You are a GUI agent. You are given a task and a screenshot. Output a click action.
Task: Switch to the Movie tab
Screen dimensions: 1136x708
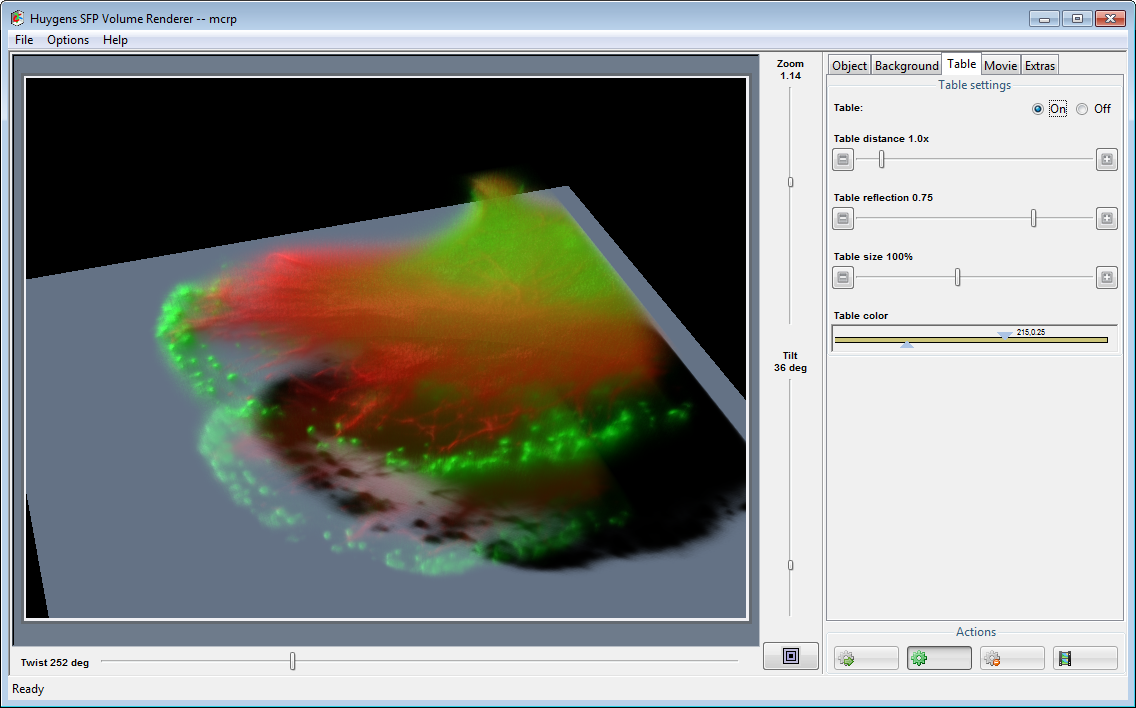(x=1000, y=66)
